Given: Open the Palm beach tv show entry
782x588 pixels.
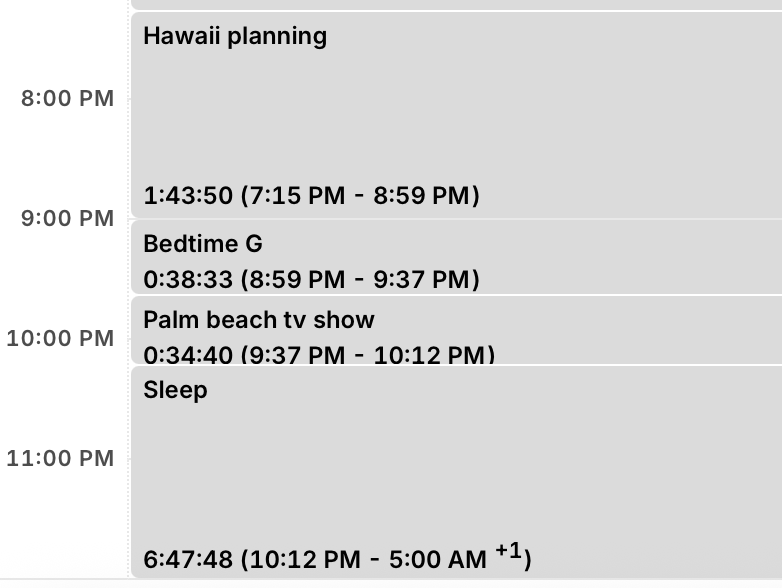Looking at the screenshot, I should pos(259,320).
